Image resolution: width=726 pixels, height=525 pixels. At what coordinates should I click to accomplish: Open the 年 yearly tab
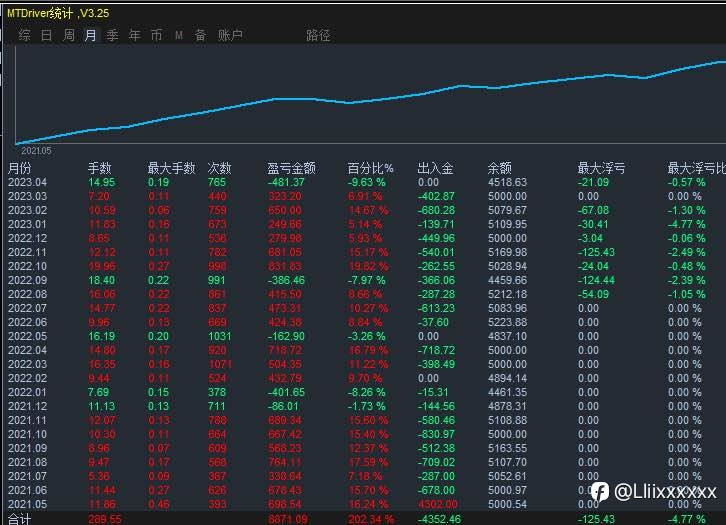(134, 35)
